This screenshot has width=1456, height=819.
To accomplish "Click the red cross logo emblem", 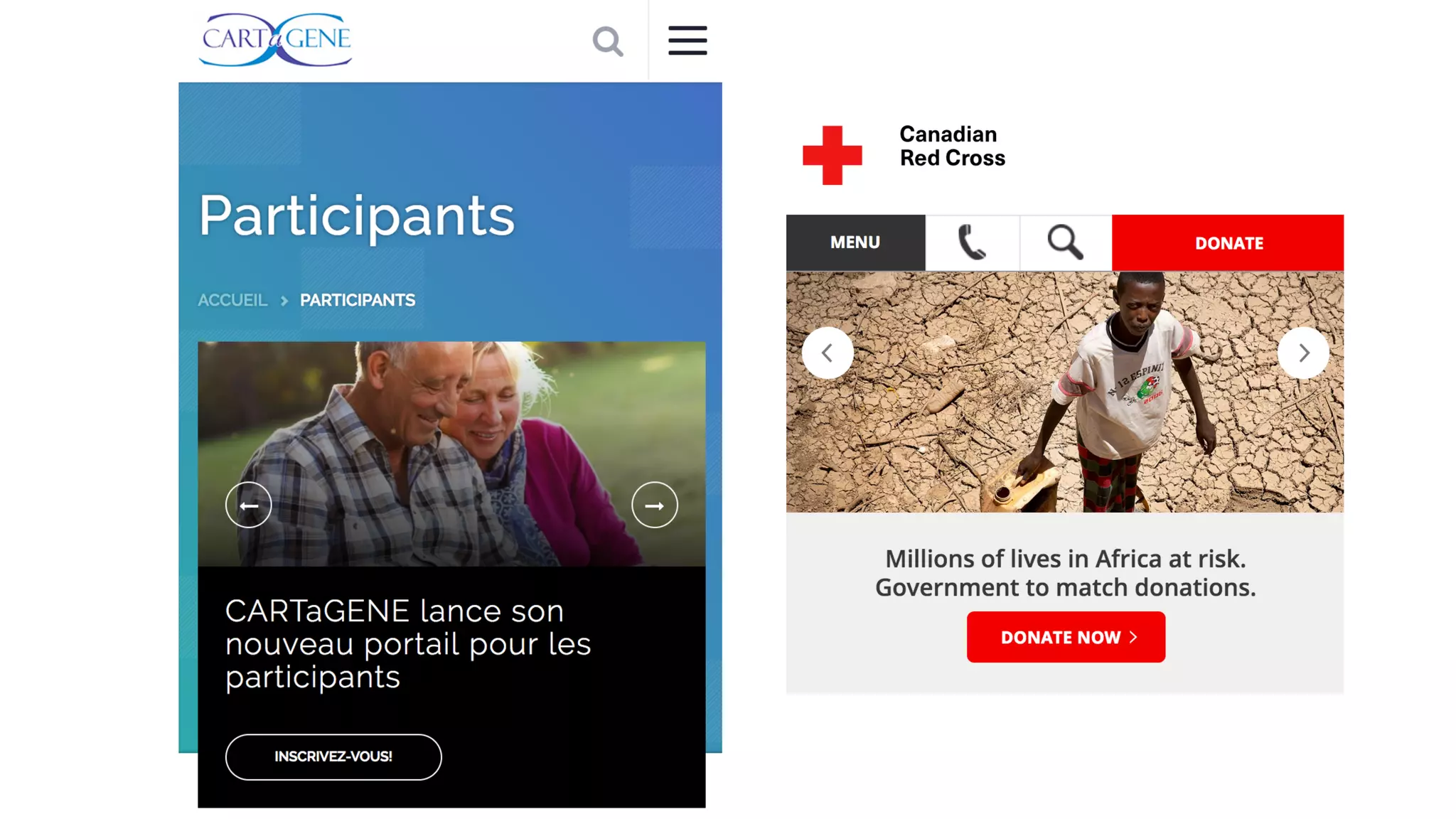I will pyautogui.click(x=832, y=155).
